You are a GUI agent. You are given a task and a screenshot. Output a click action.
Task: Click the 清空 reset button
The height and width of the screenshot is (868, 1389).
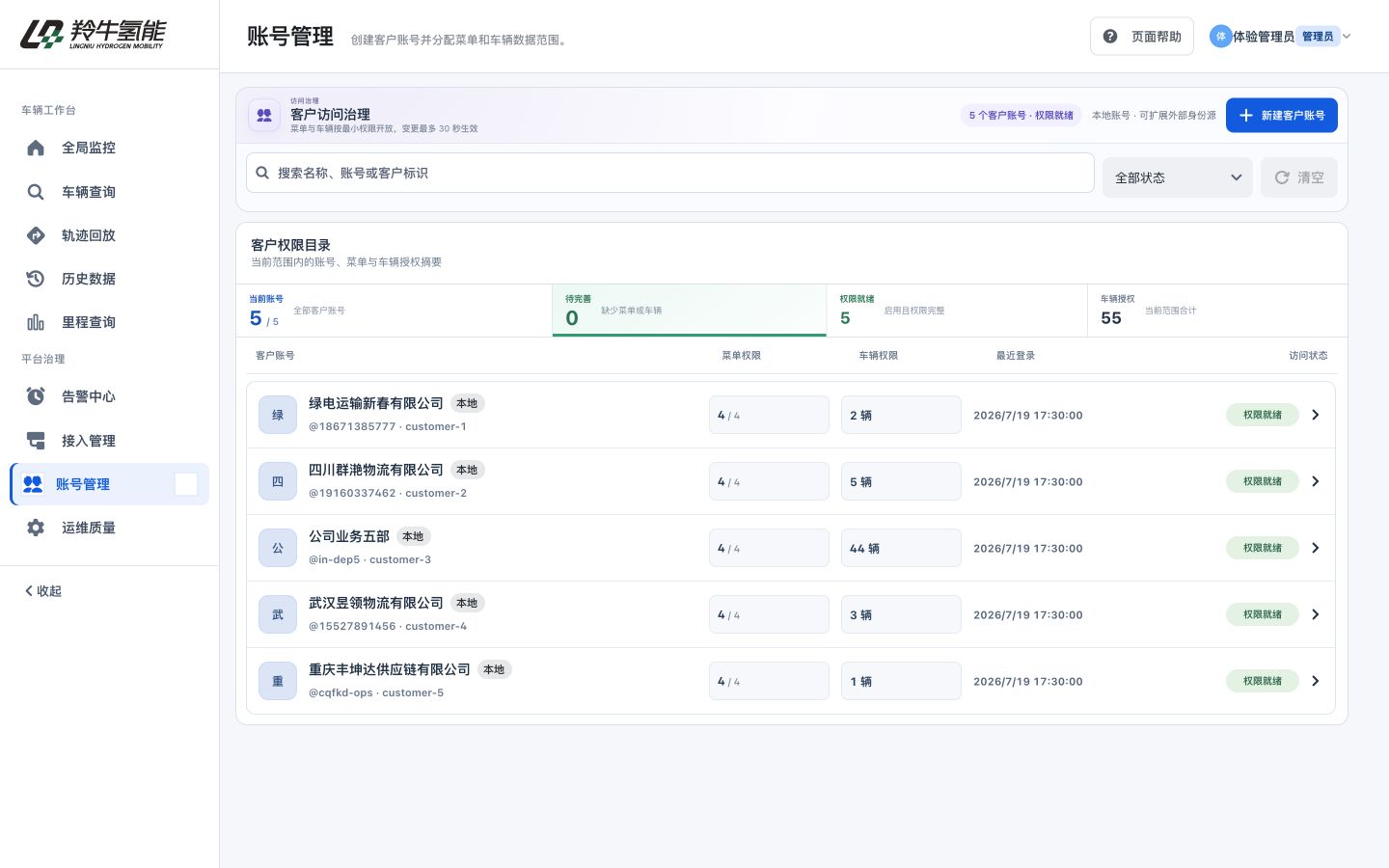click(x=1299, y=177)
